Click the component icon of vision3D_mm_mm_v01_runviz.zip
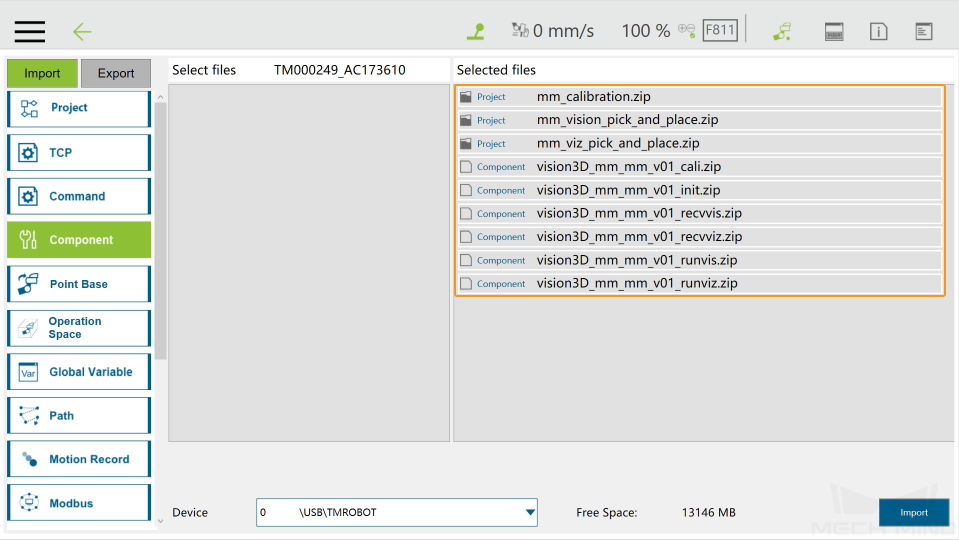This screenshot has height=540, width=959. pyautogui.click(x=466, y=284)
